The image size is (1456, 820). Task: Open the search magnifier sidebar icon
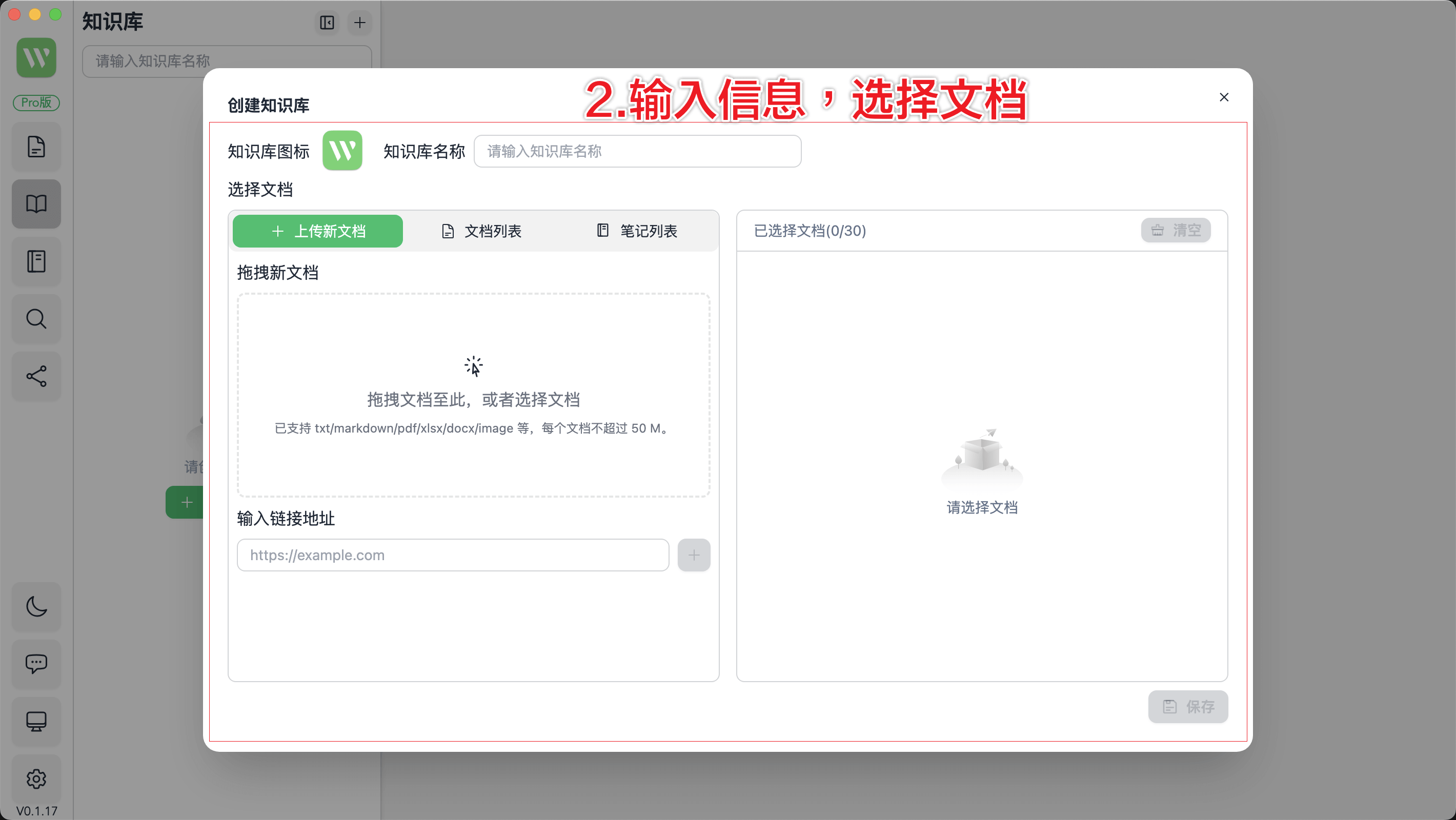[36, 319]
